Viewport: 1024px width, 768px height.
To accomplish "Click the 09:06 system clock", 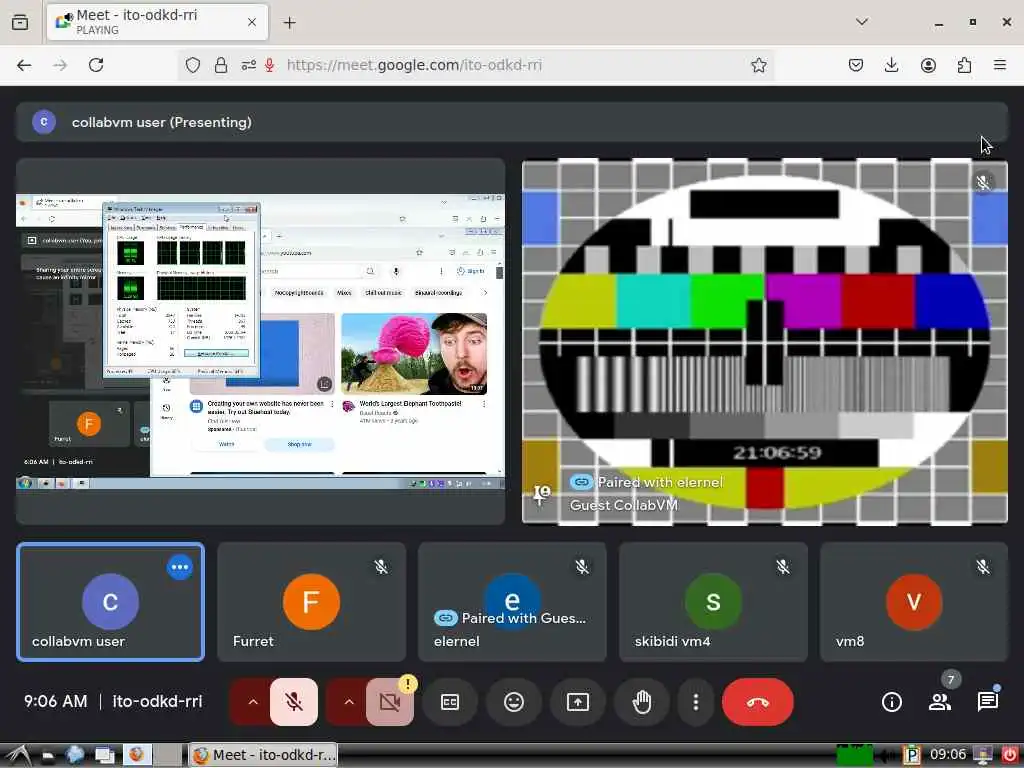I will point(948,755).
